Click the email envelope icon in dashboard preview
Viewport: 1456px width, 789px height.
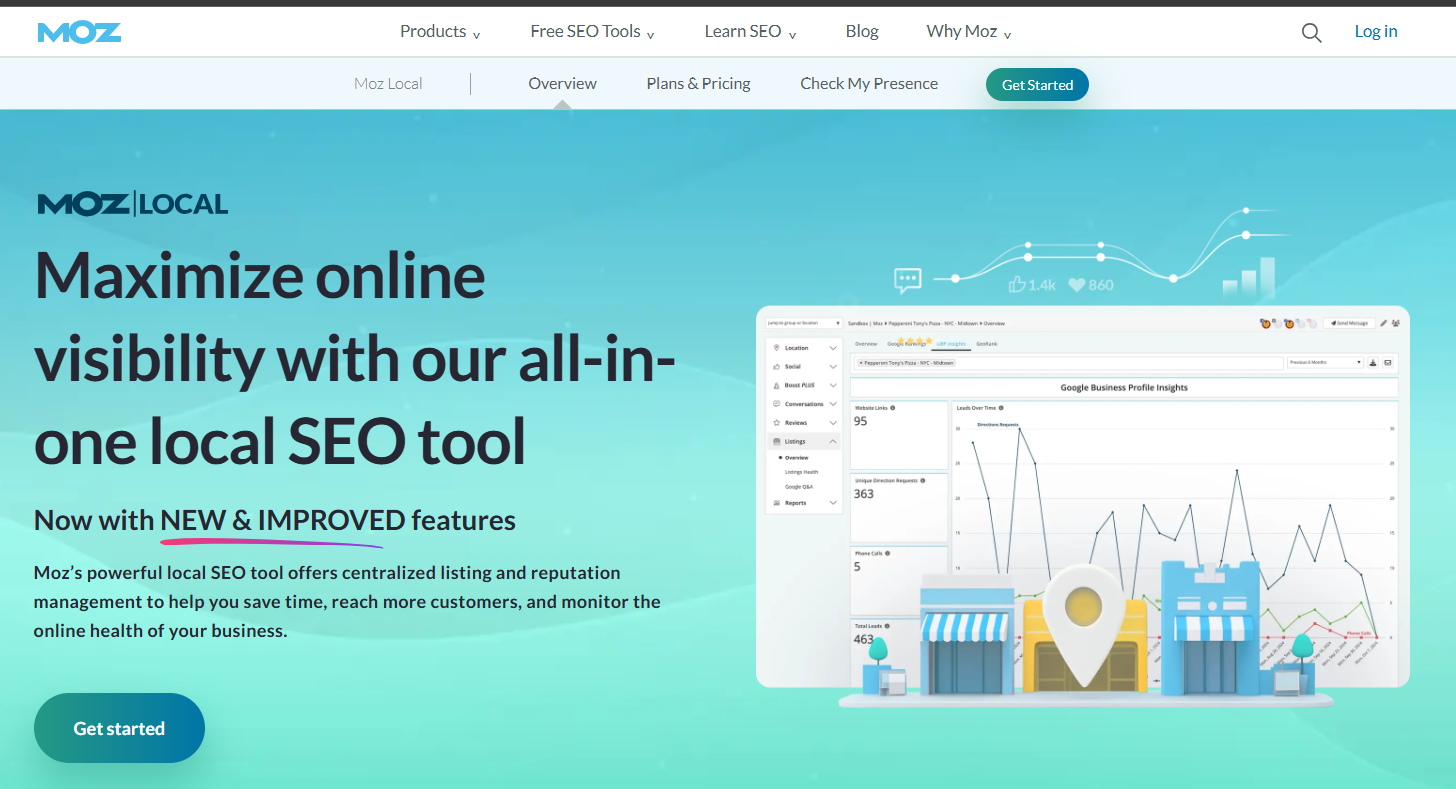(1388, 362)
